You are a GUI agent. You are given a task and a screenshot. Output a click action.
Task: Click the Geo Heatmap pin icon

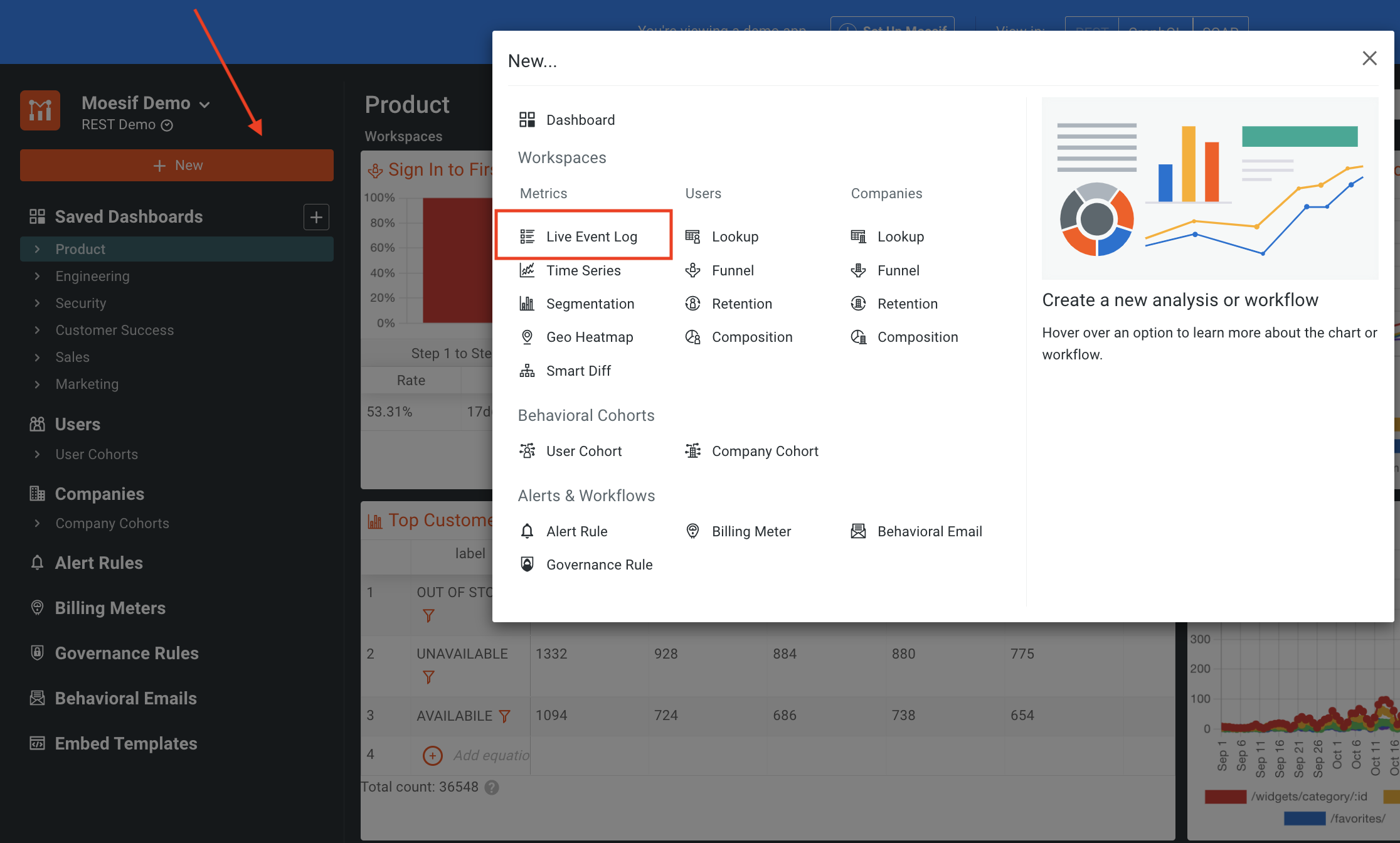527,337
